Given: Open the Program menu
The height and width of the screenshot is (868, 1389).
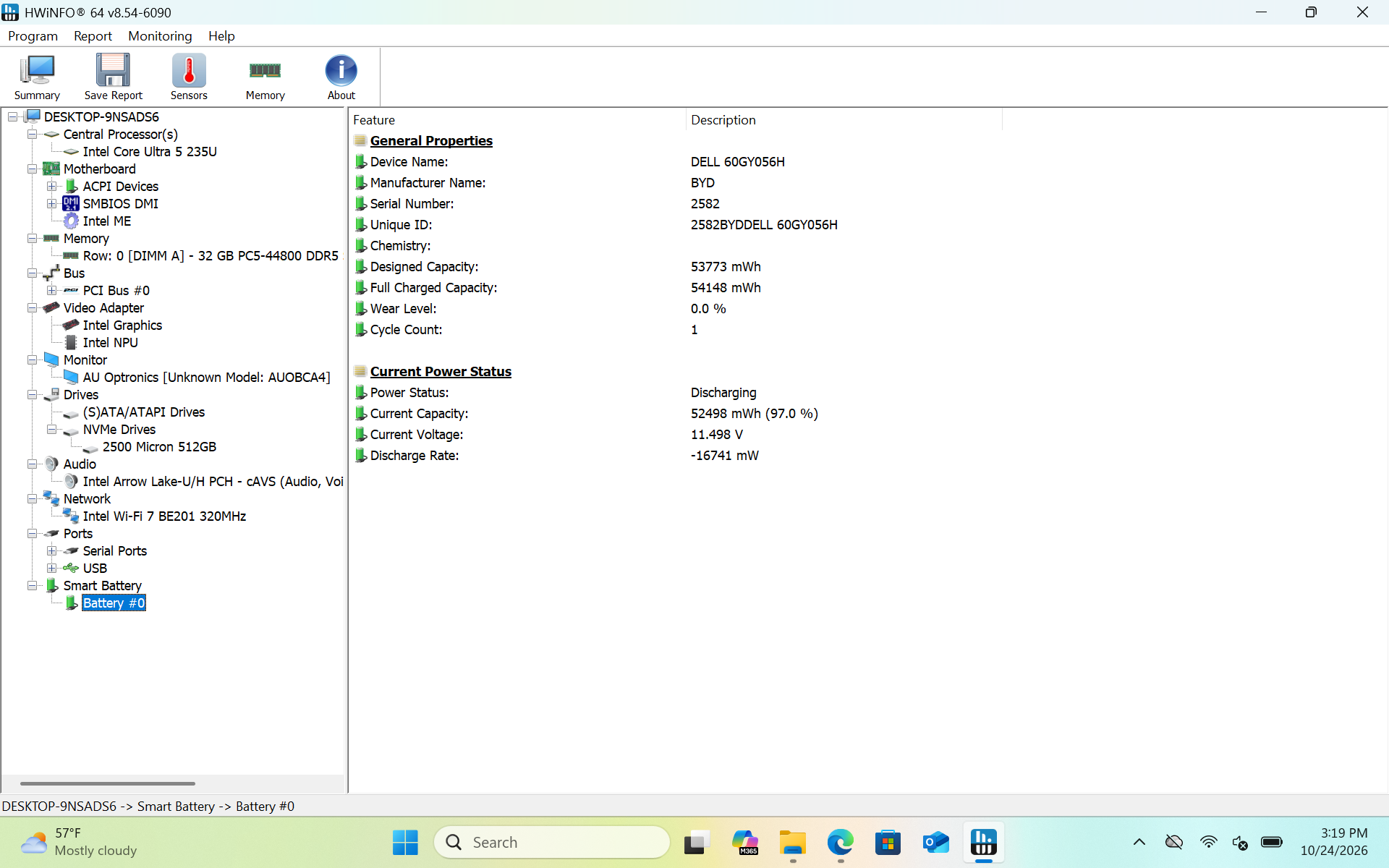Looking at the screenshot, I should click(33, 36).
